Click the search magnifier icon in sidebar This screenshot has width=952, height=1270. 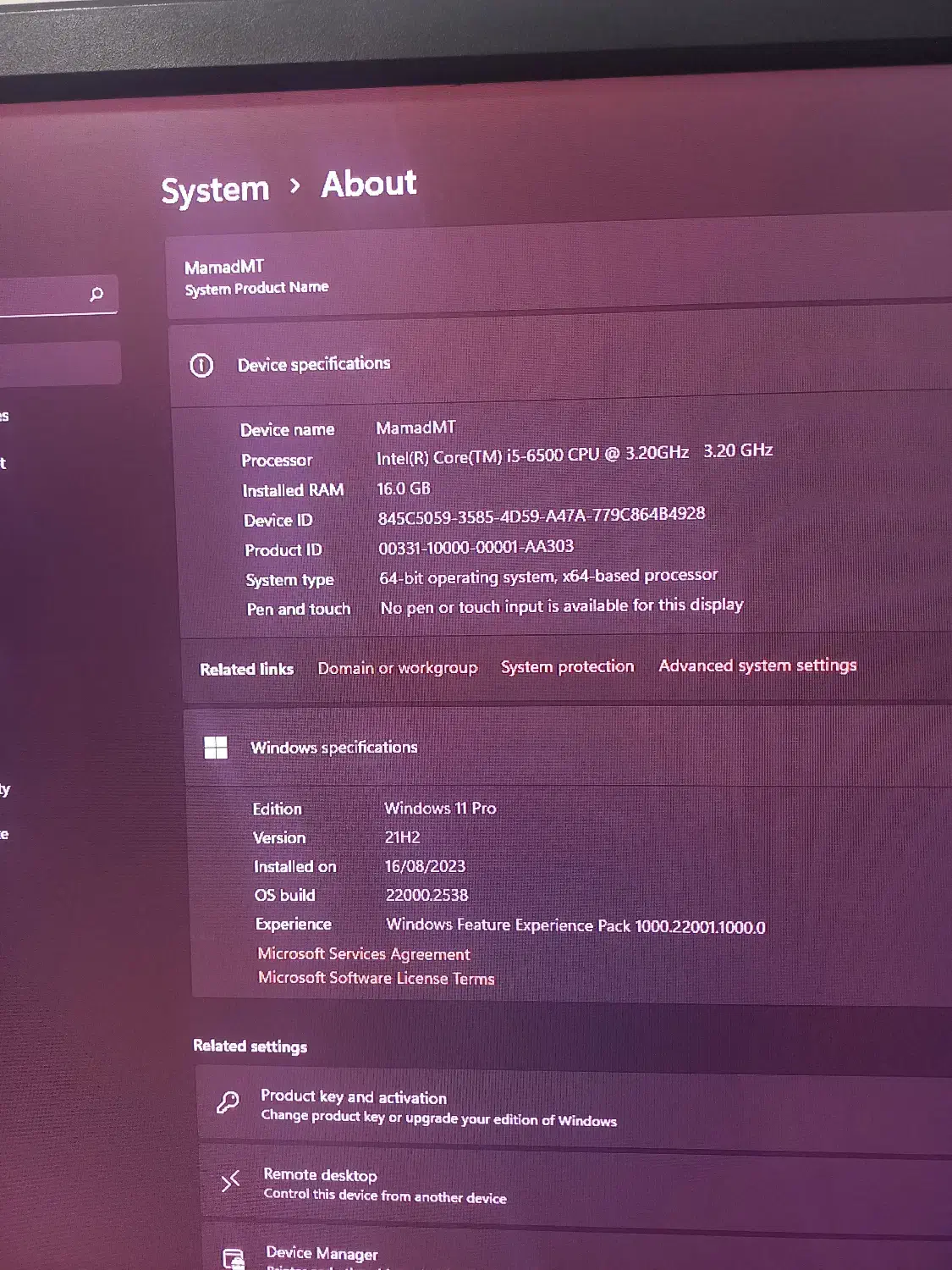click(96, 294)
